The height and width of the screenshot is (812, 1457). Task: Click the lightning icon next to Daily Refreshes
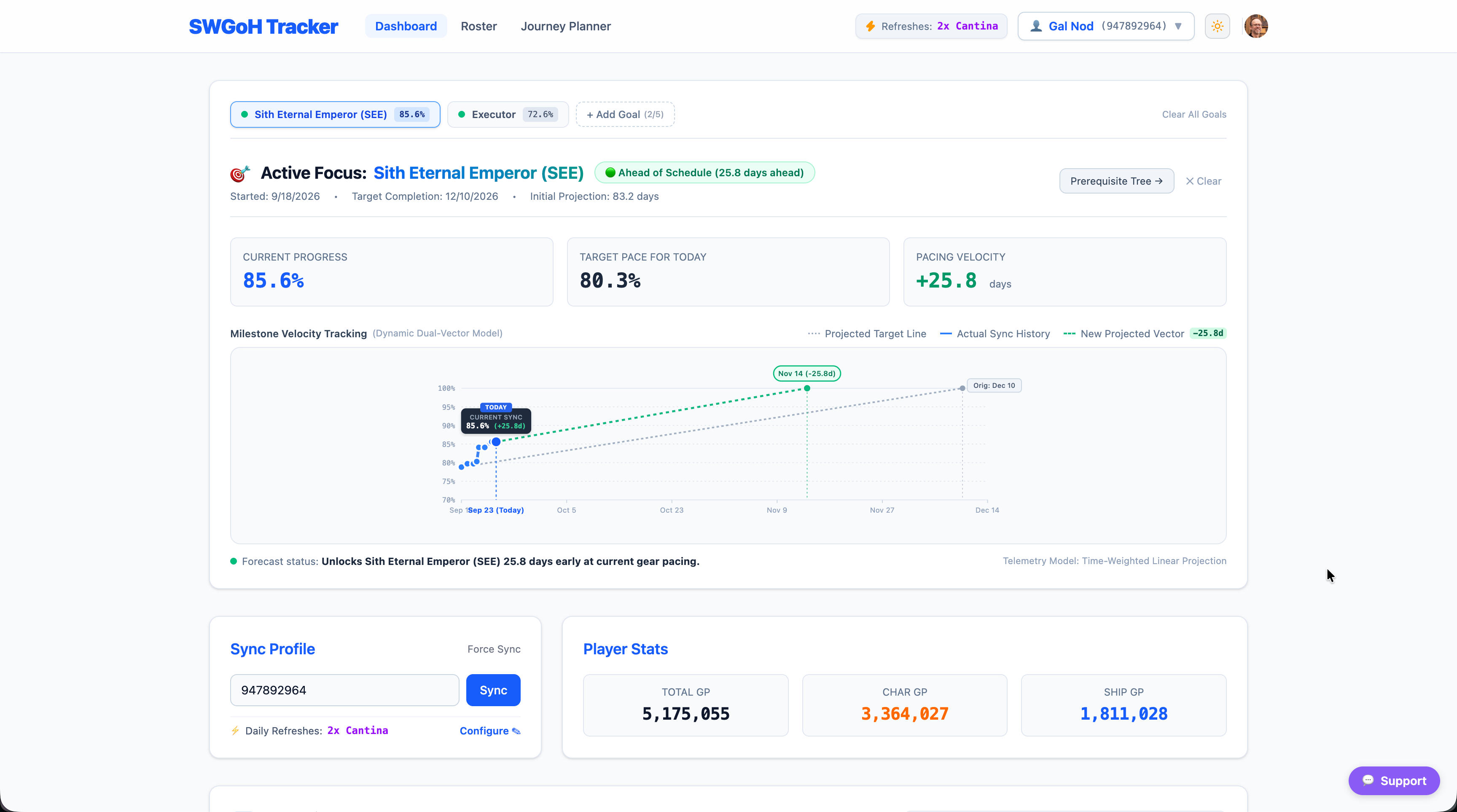pos(235,731)
